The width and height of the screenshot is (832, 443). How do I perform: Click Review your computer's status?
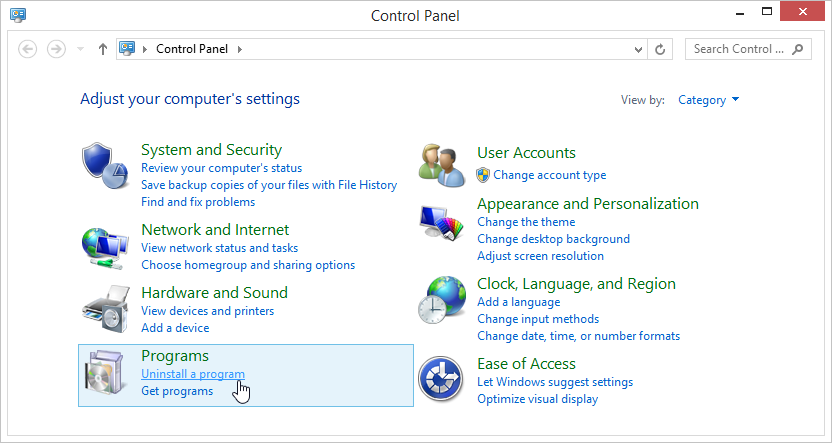pyautogui.click(x=221, y=168)
